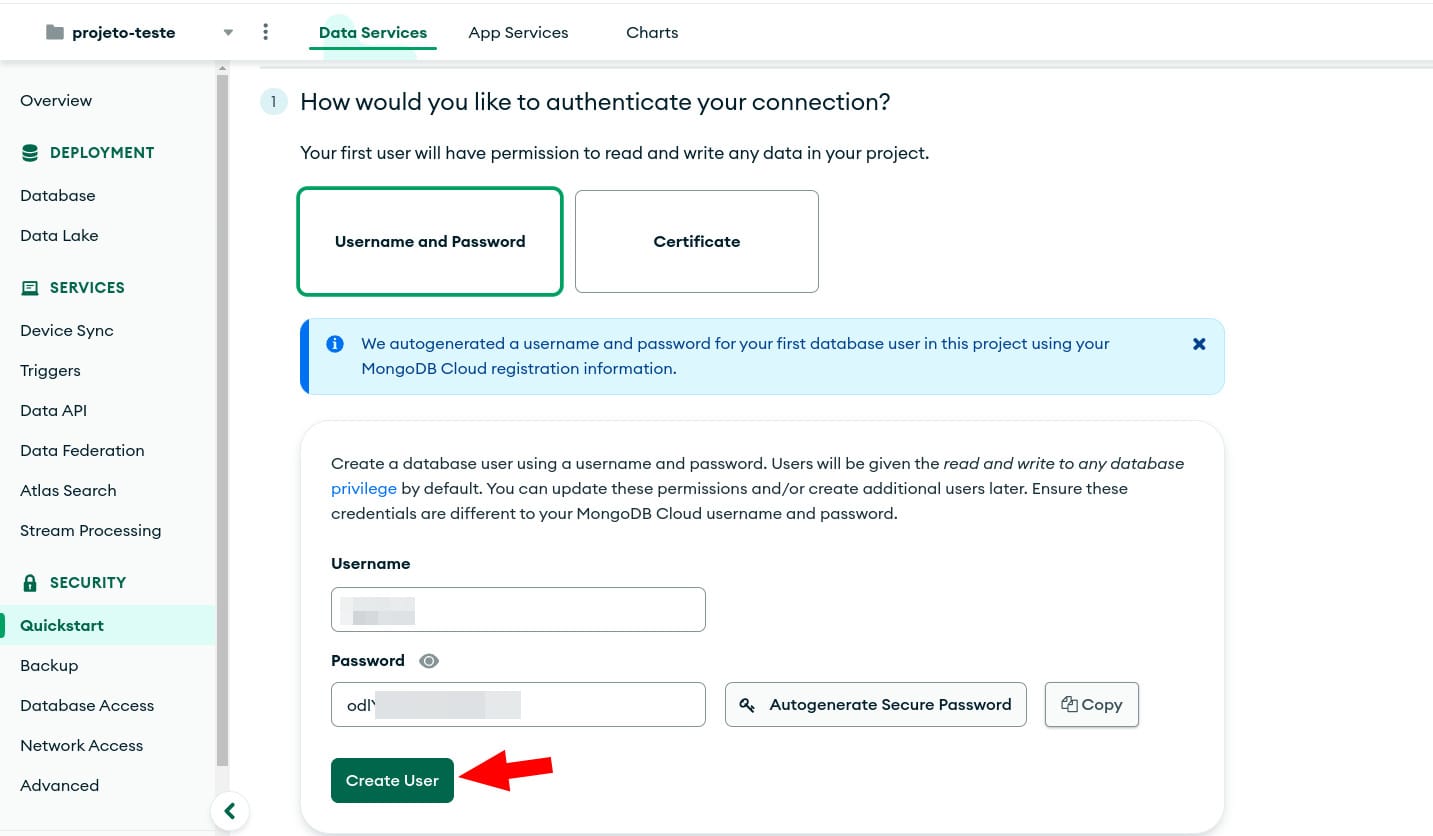Viewport: 1433px width, 836px height.
Task: Select Certificate authentication option
Action: tap(697, 241)
